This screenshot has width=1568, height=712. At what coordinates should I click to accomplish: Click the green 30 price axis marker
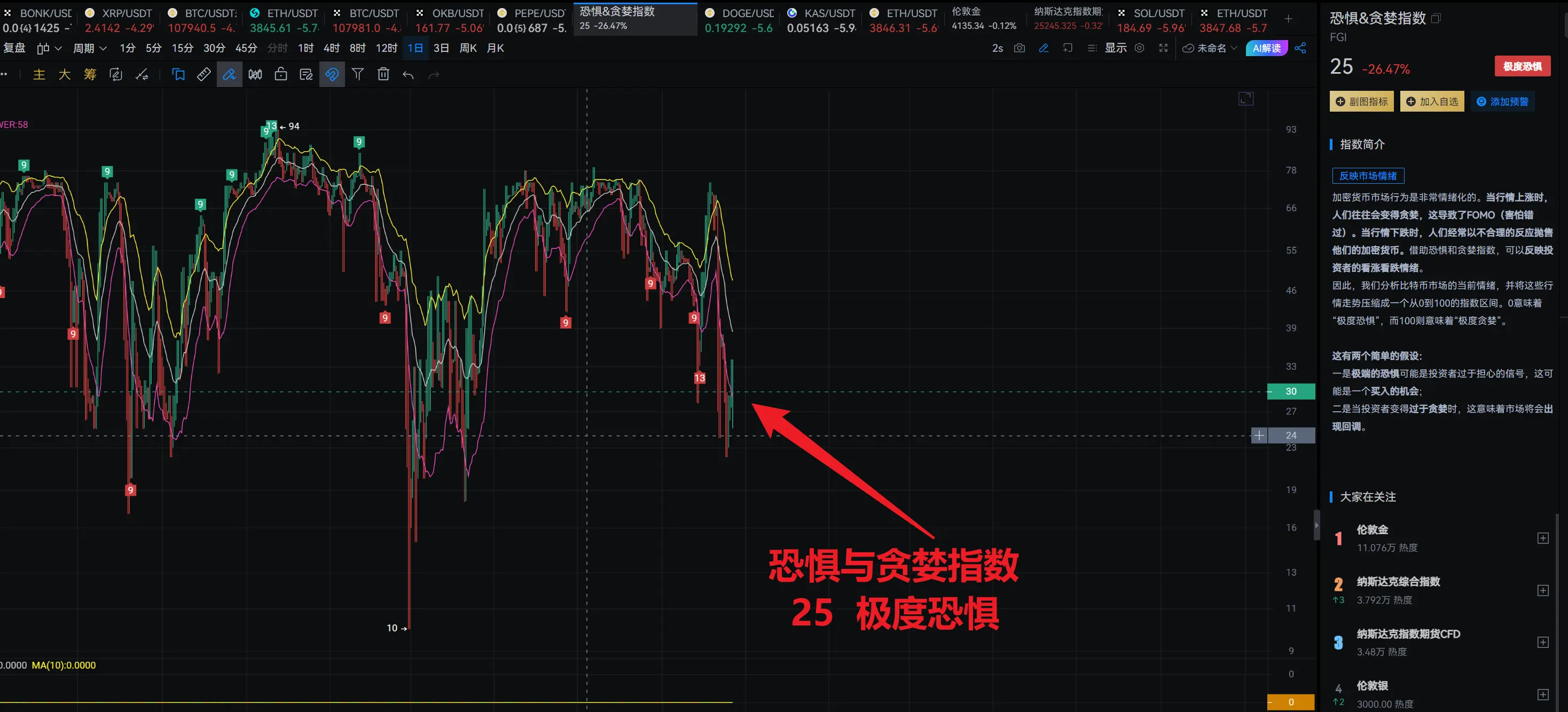(x=1291, y=392)
